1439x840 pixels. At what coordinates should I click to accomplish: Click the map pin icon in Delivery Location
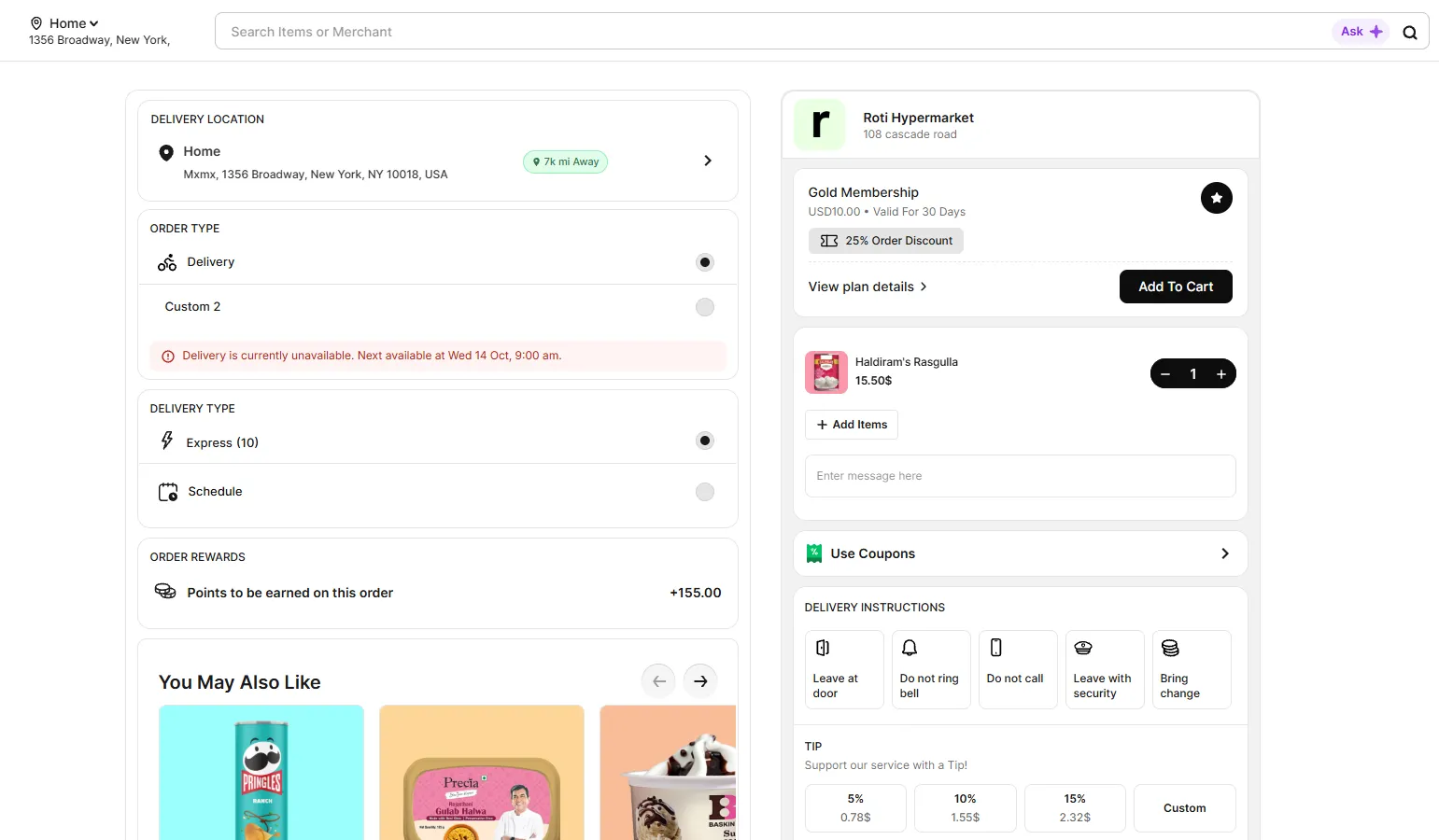click(166, 153)
